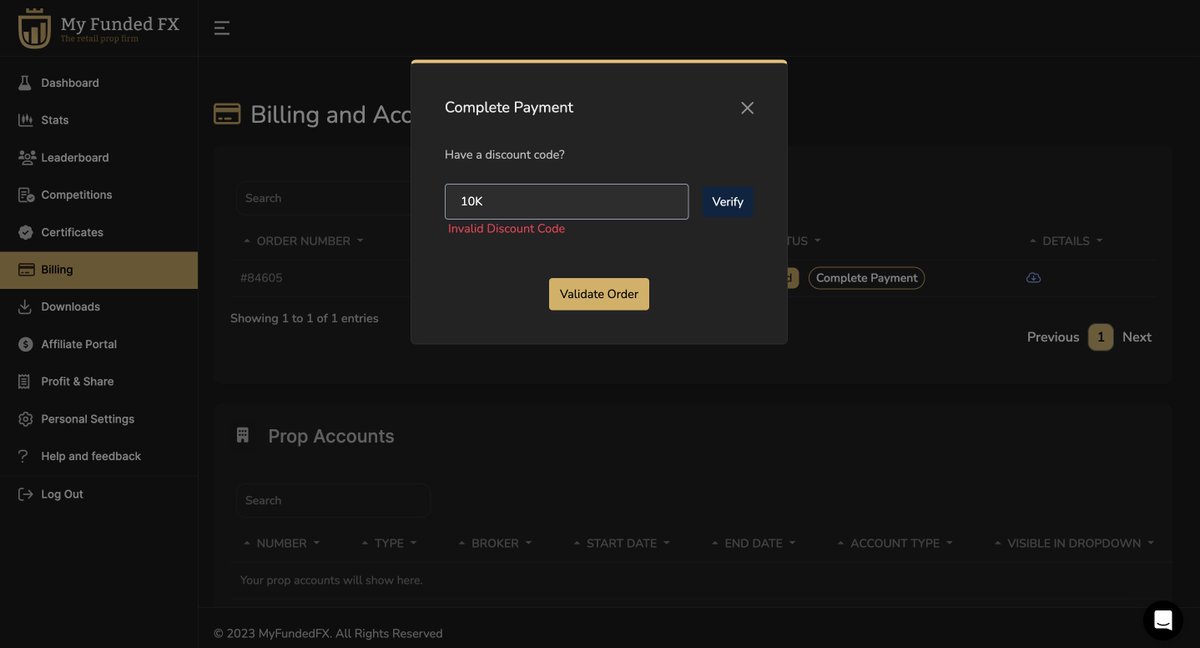
Task: Click the Invalid Discount Code error text
Action: point(506,229)
